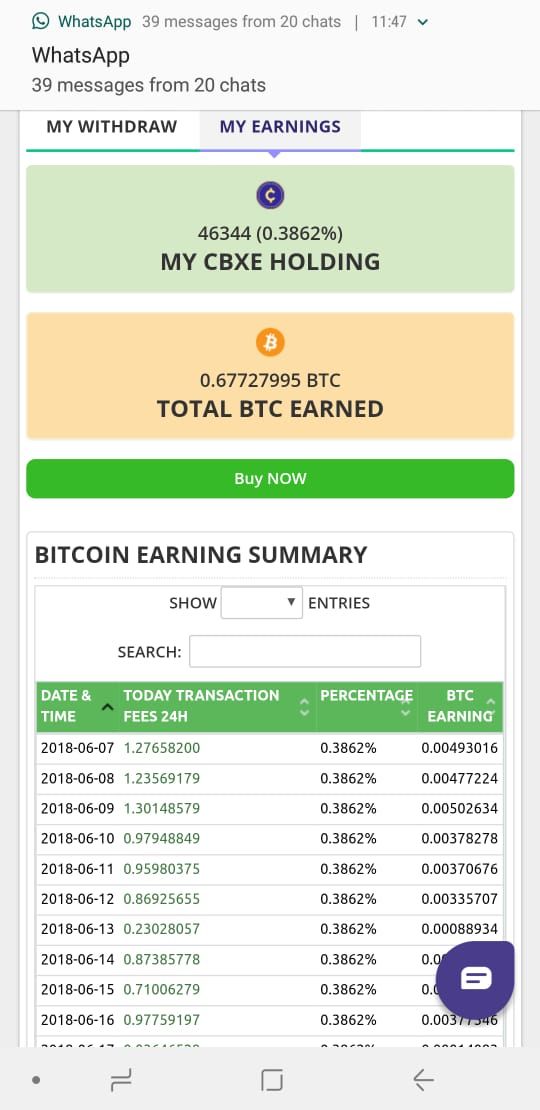The width and height of the screenshot is (540, 1110).
Task: Switch to the My Withdraw tab
Action: point(112,127)
